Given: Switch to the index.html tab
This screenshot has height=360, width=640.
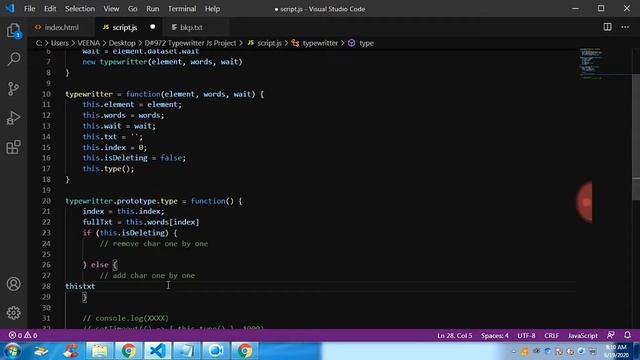Looking at the screenshot, I should click(61, 27).
